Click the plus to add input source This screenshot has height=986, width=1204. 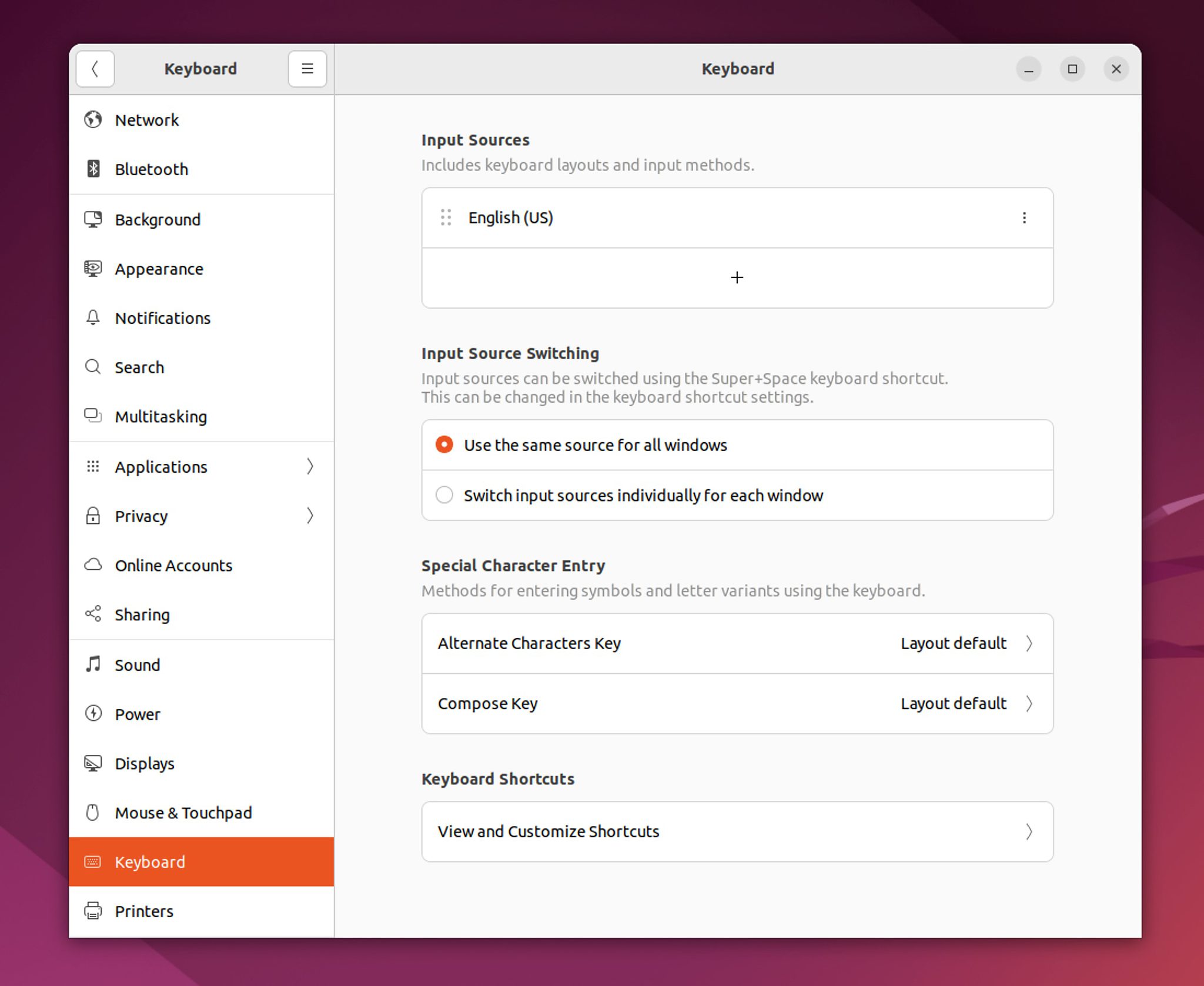pos(737,278)
